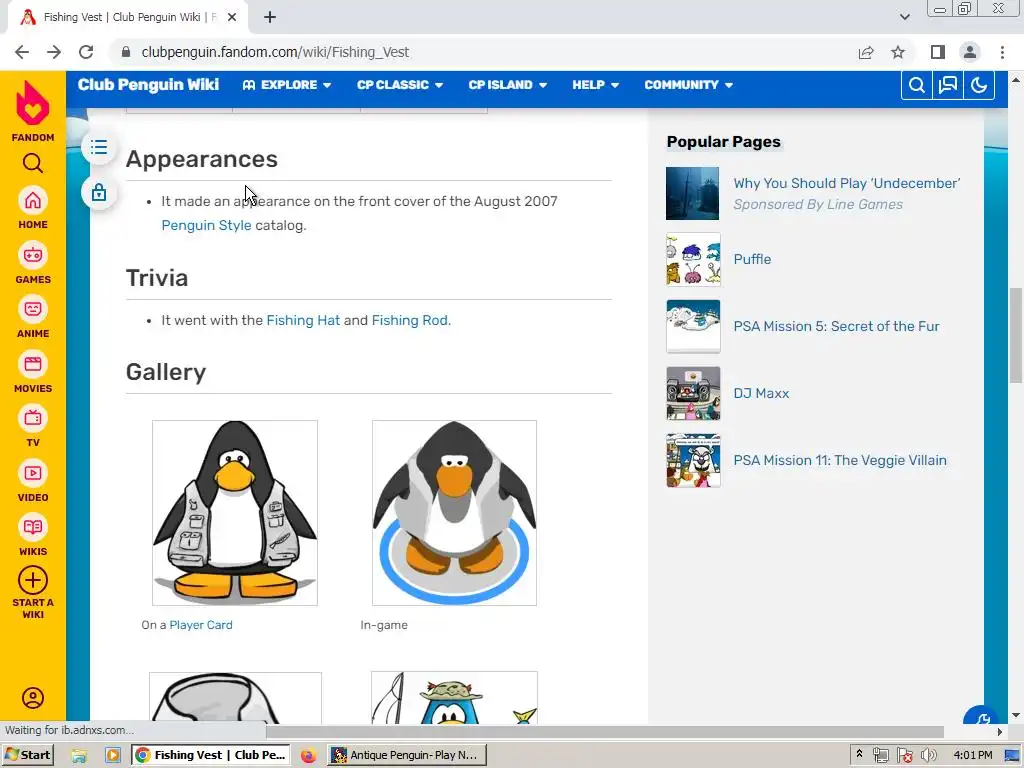The height and width of the screenshot is (768, 1024).
Task: Toggle dark theme moon icon
Action: pos(978,85)
